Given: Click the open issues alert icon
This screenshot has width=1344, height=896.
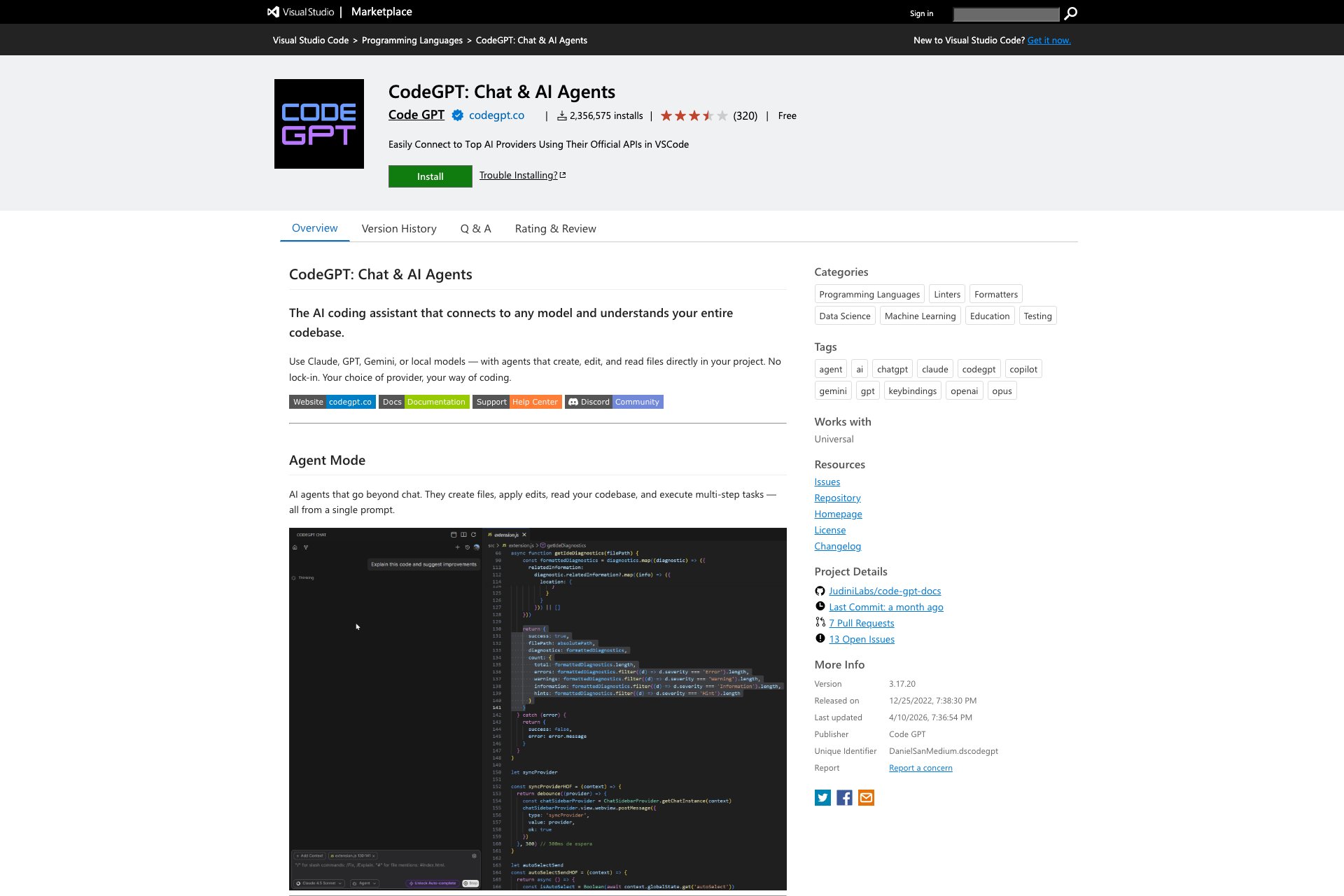Looking at the screenshot, I should [820, 638].
